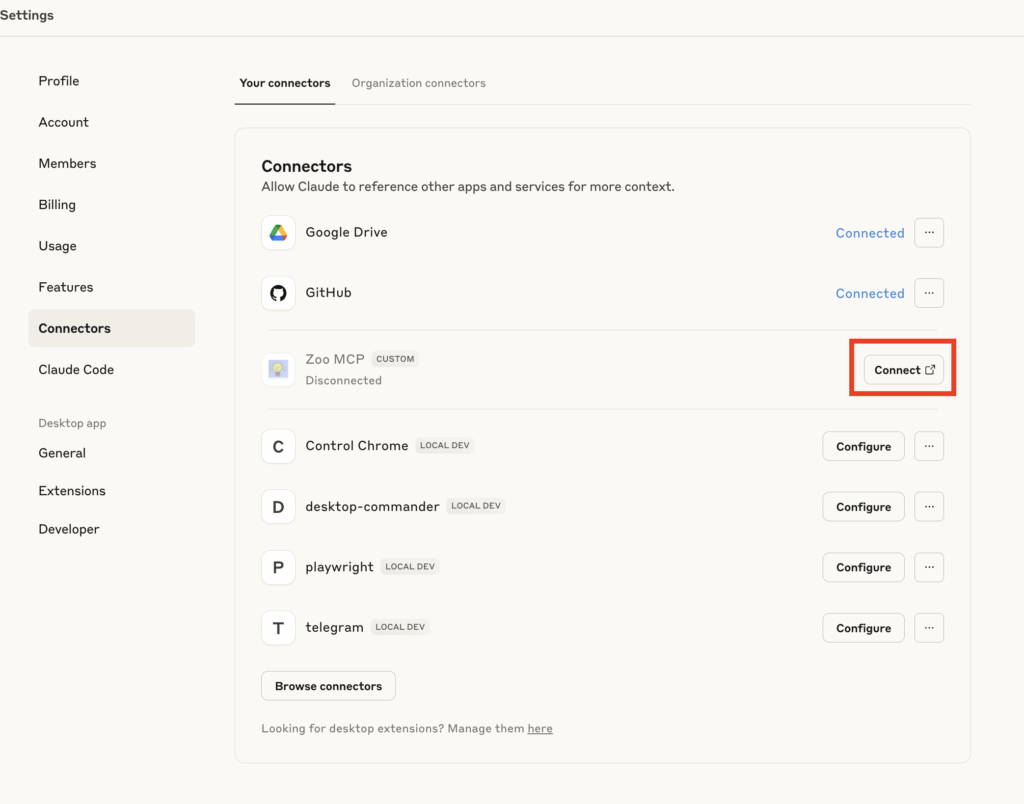Follow the 'here' desktop extensions link

point(540,729)
